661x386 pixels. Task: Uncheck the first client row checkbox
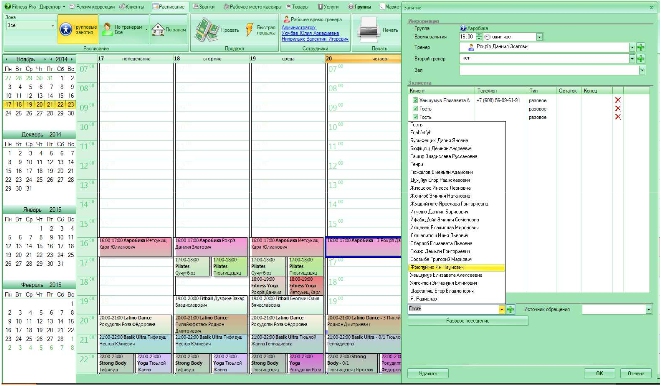pos(415,100)
